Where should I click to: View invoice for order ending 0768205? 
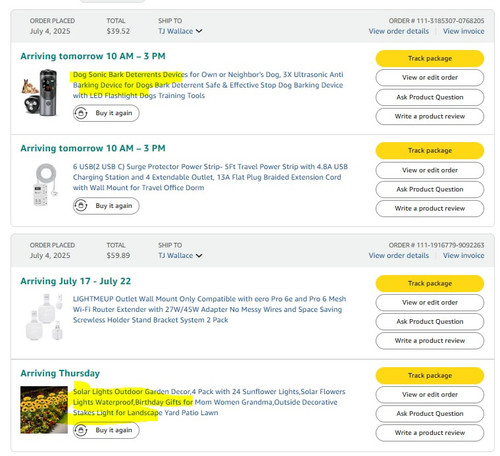pyautogui.click(x=463, y=31)
